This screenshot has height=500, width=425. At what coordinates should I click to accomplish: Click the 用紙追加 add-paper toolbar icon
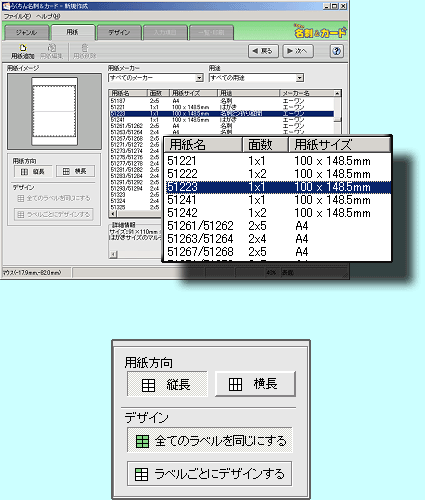[x=22, y=51]
